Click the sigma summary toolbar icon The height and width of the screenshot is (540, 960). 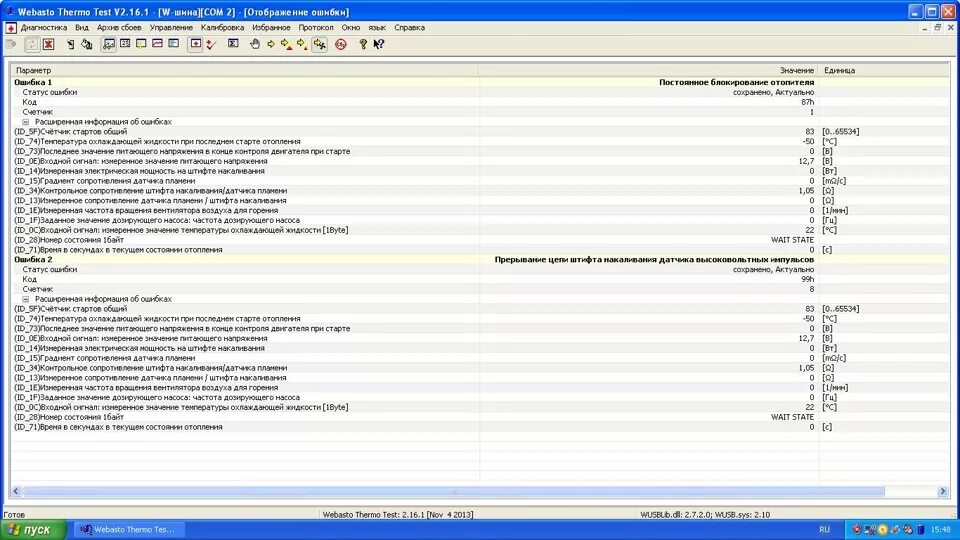coord(233,43)
